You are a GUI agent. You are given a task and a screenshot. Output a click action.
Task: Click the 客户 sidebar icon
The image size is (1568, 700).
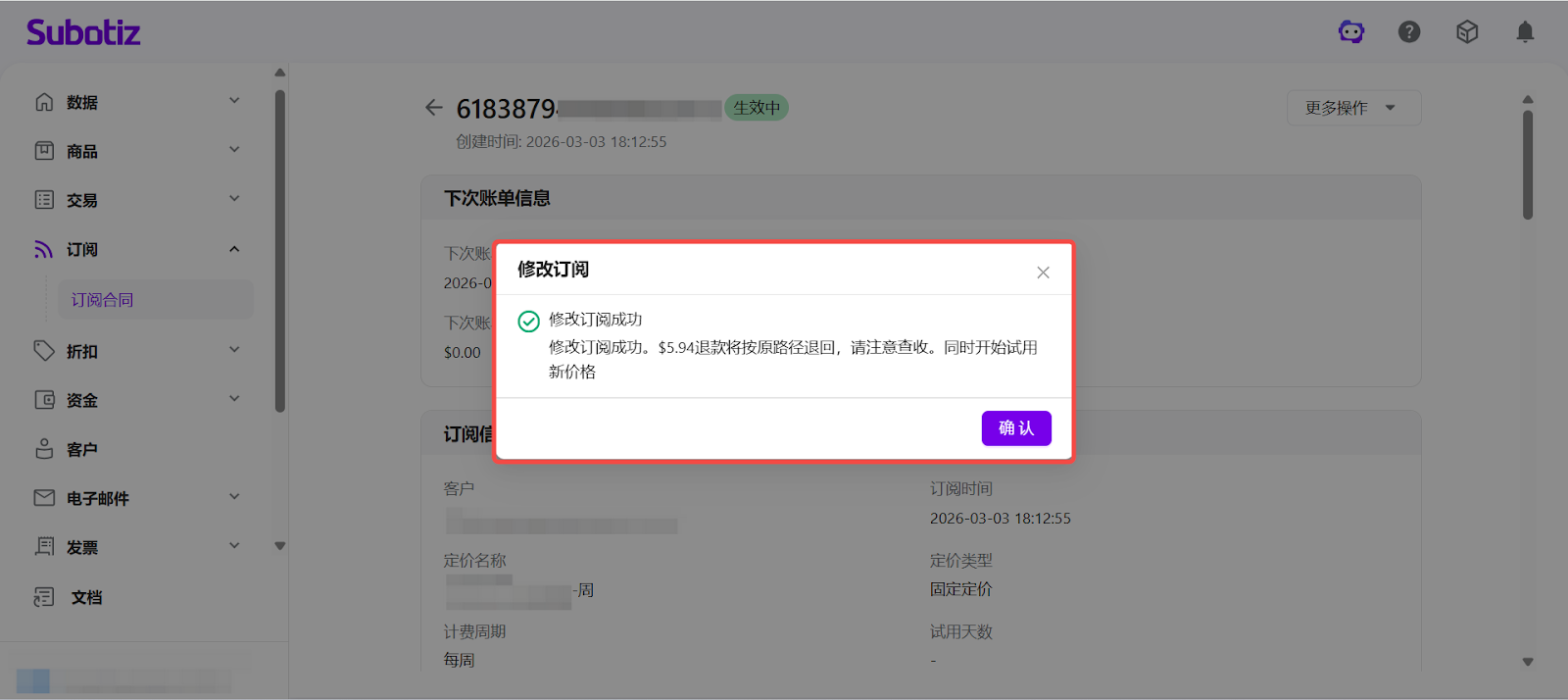click(44, 449)
